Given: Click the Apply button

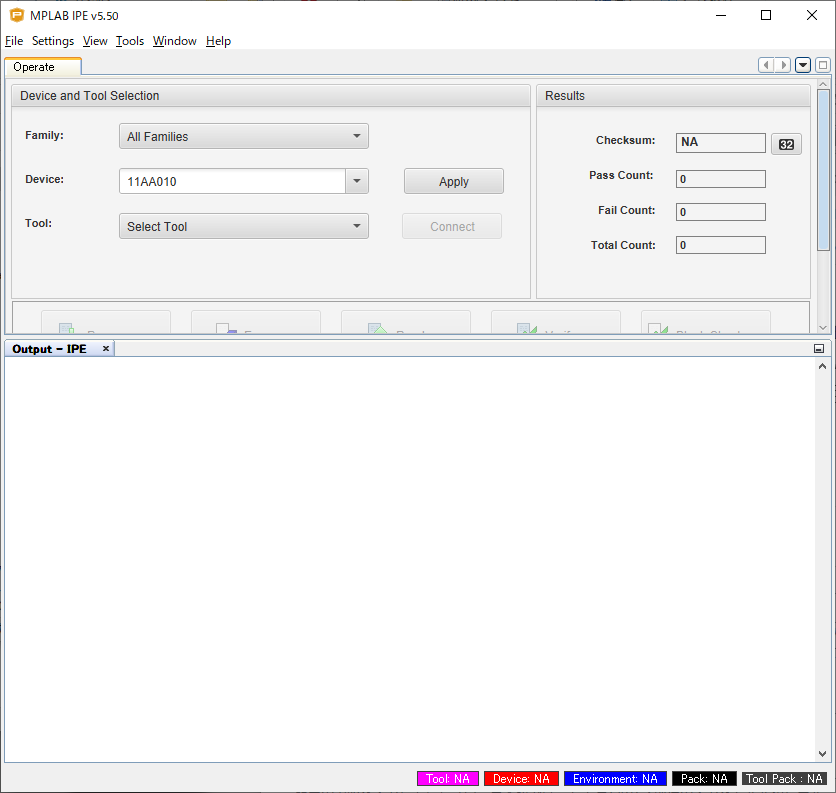Looking at the screenshot, I should pyautogui.click(x=454, y=181).
